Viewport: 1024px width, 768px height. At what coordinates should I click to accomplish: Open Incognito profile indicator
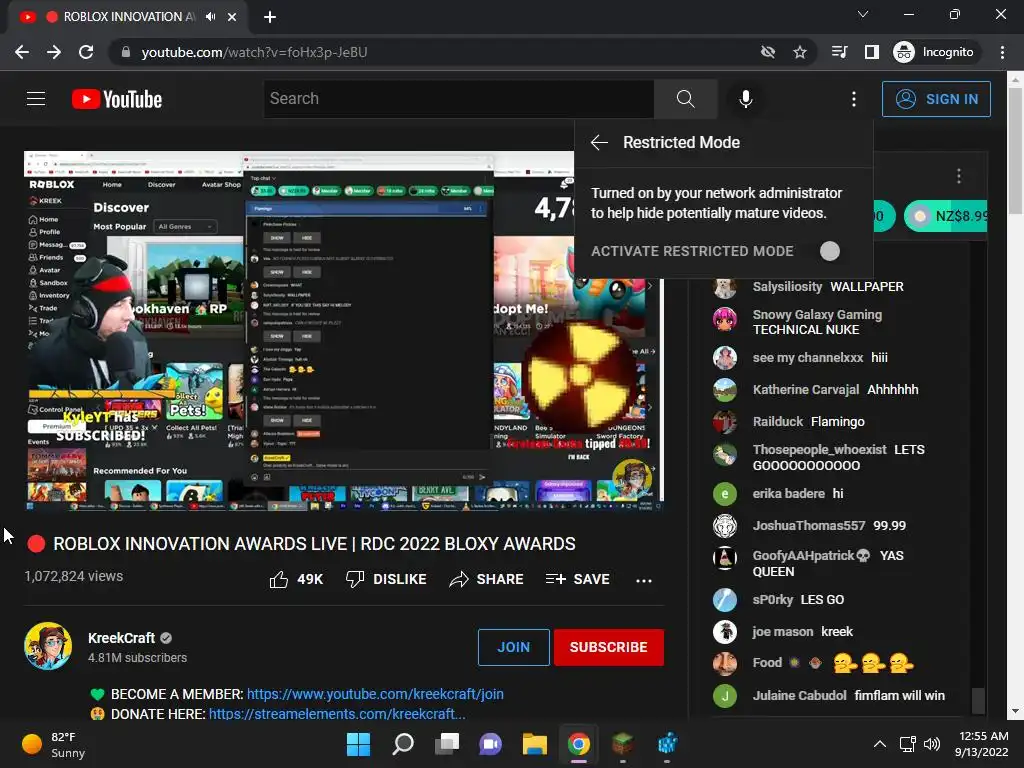point(934,52)
